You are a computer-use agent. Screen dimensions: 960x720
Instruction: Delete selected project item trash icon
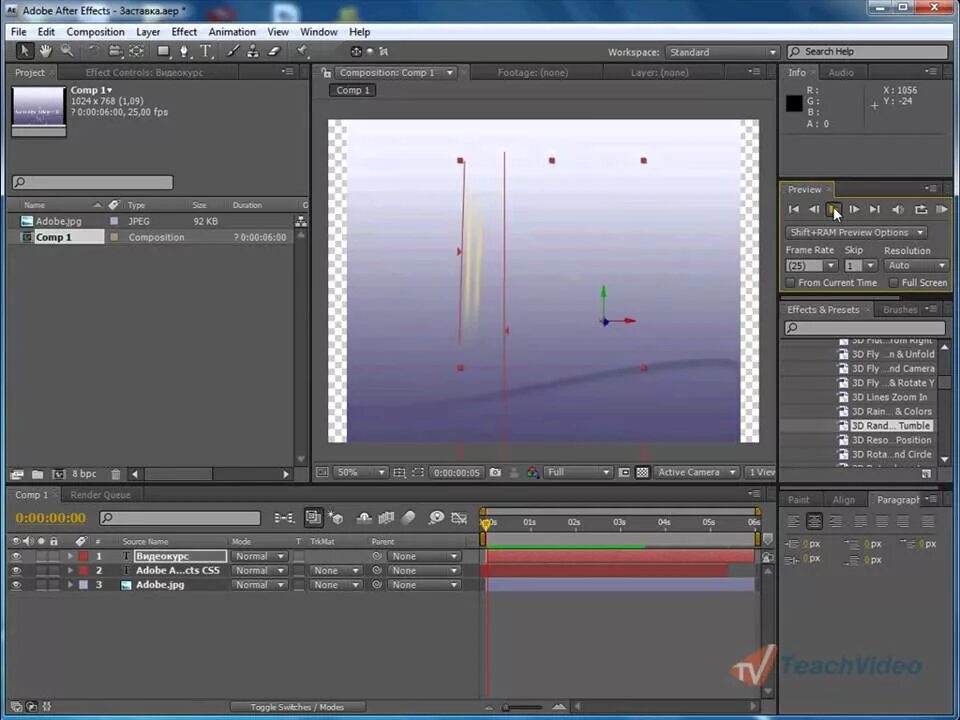(116, 474)
